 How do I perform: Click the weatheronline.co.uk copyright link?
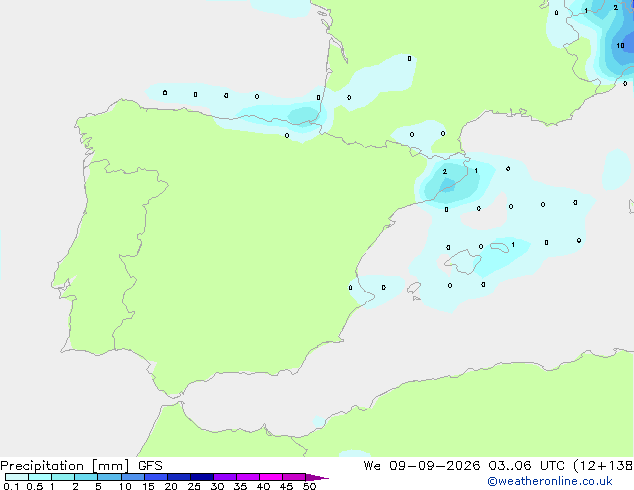tap(549, 481)
